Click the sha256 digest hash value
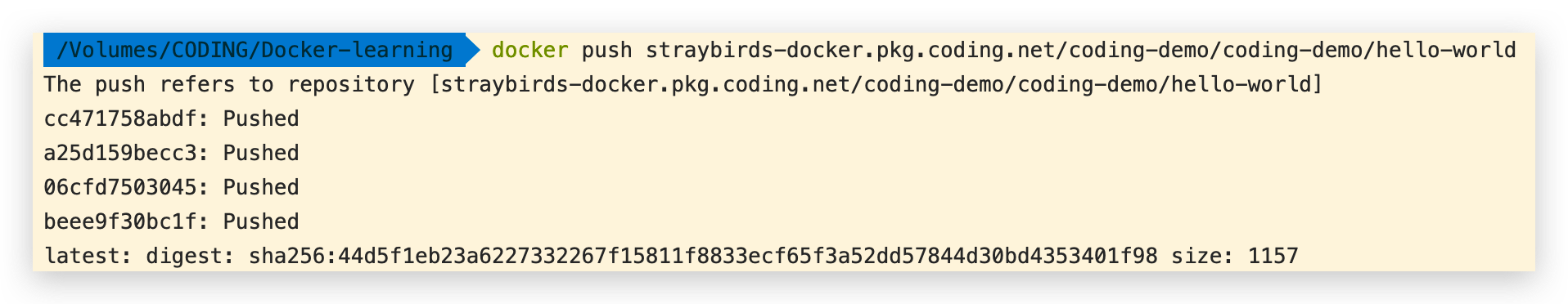The height and width of the screenshot is (304, 1568). pyautogui.click(x=703, y=257)
